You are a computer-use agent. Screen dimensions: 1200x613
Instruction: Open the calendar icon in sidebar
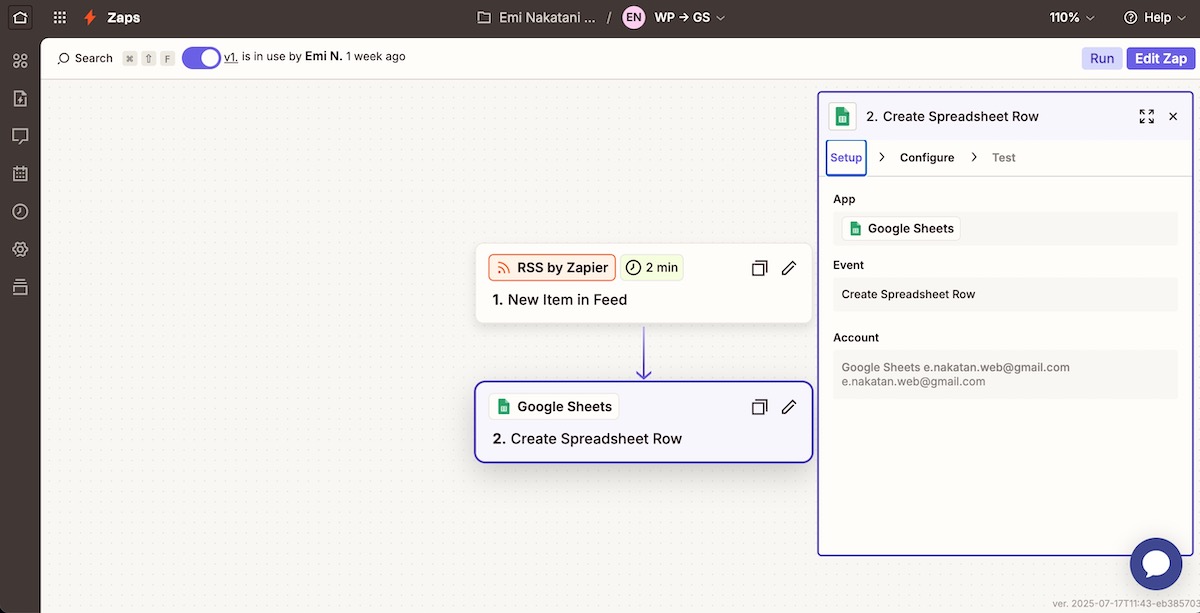point(20,173)
